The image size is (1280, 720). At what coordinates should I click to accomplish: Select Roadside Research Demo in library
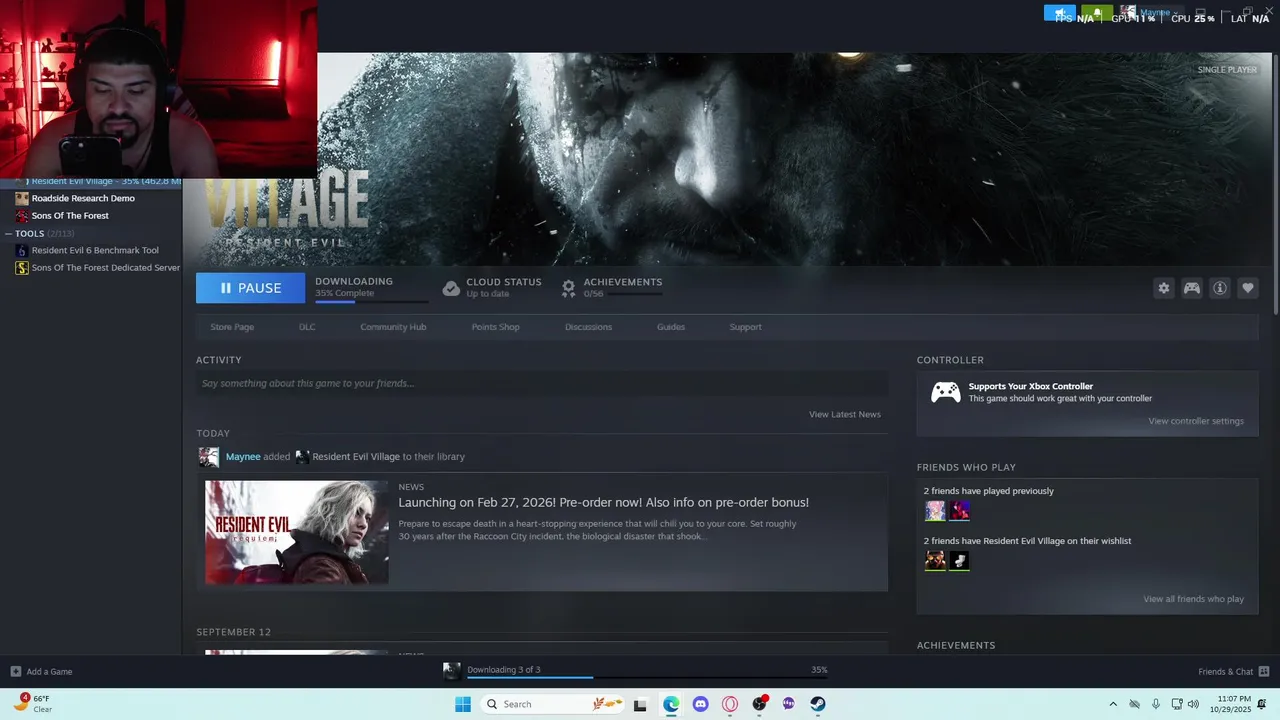83,198
